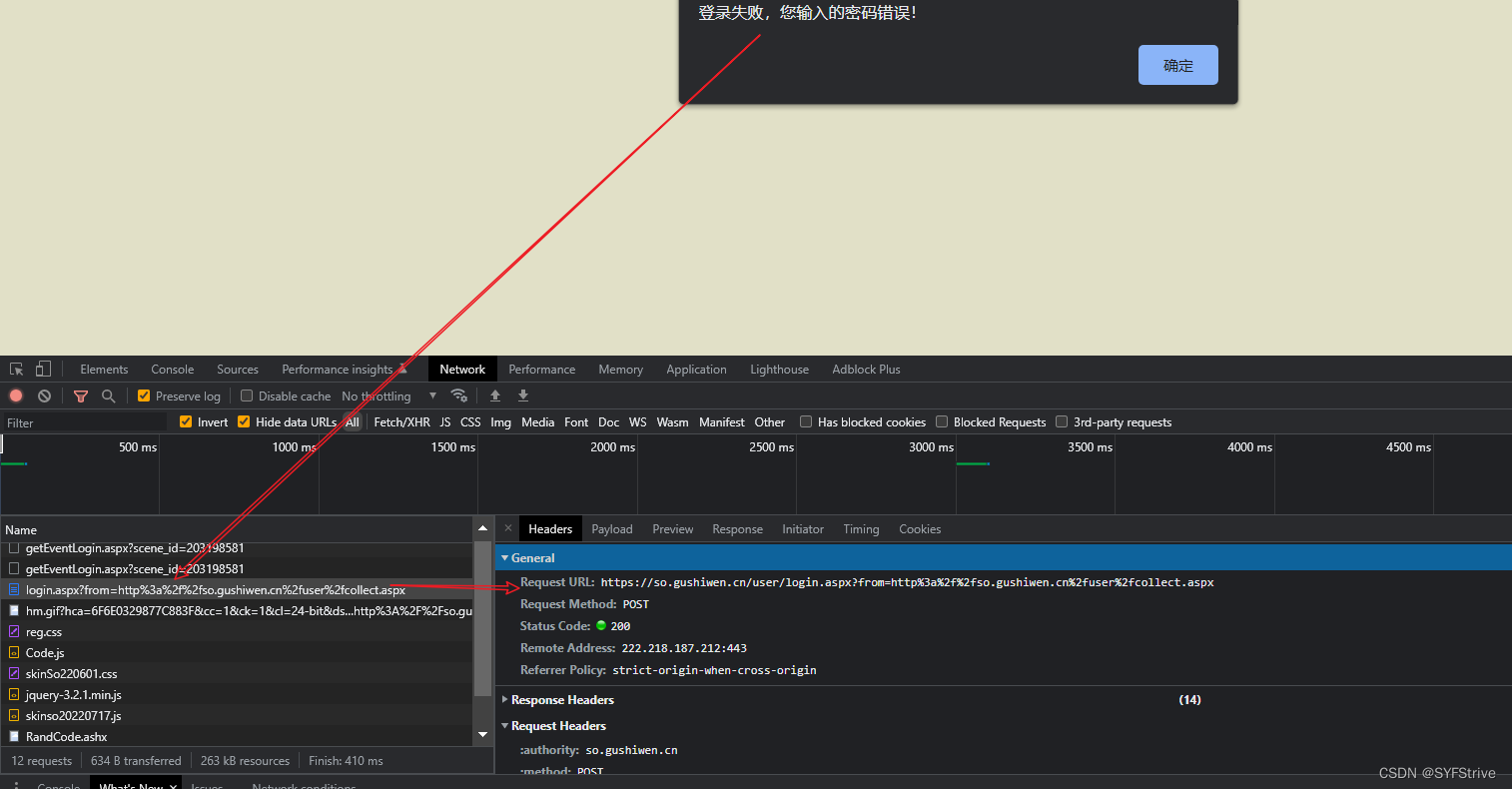Toggle the red filter funnel icon
Image resolution: width=1512 pixels, height=789 pixels.
(81, 395)
